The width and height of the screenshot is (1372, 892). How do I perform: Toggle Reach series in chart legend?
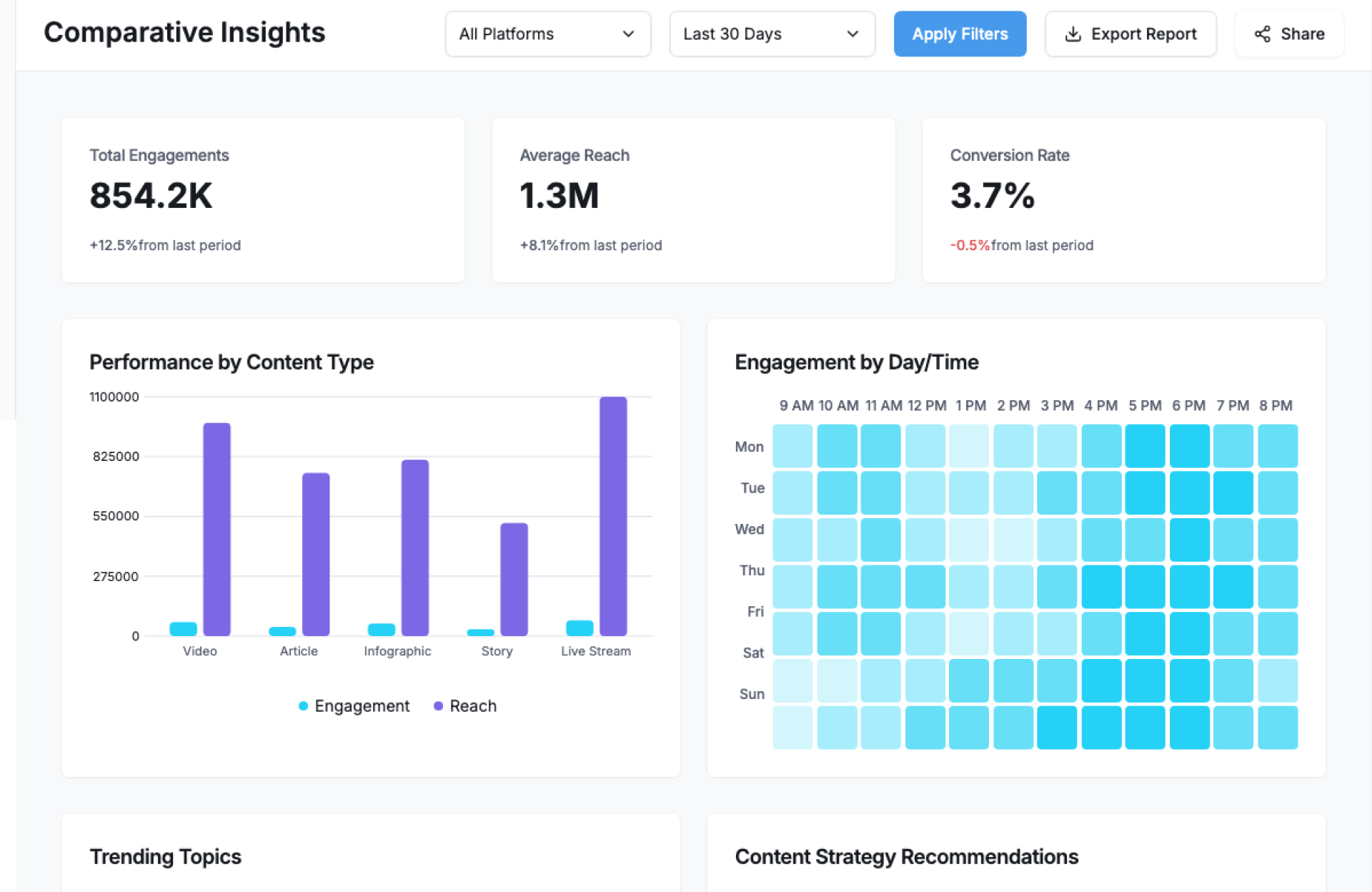pos(472,706)
